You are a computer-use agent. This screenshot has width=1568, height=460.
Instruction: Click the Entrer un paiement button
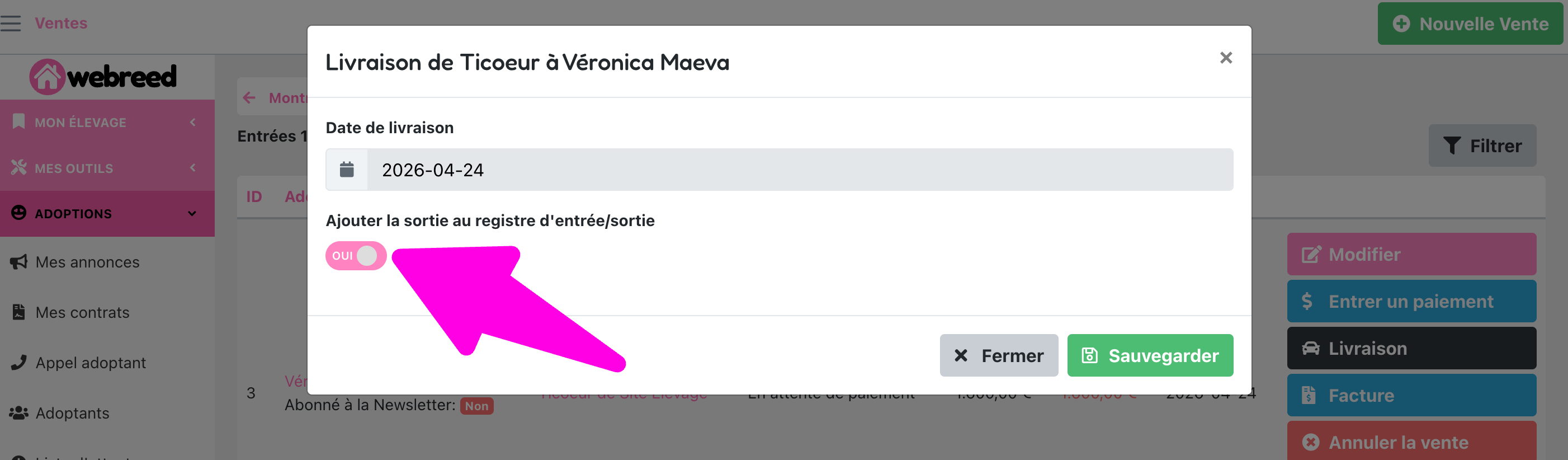1411,301
